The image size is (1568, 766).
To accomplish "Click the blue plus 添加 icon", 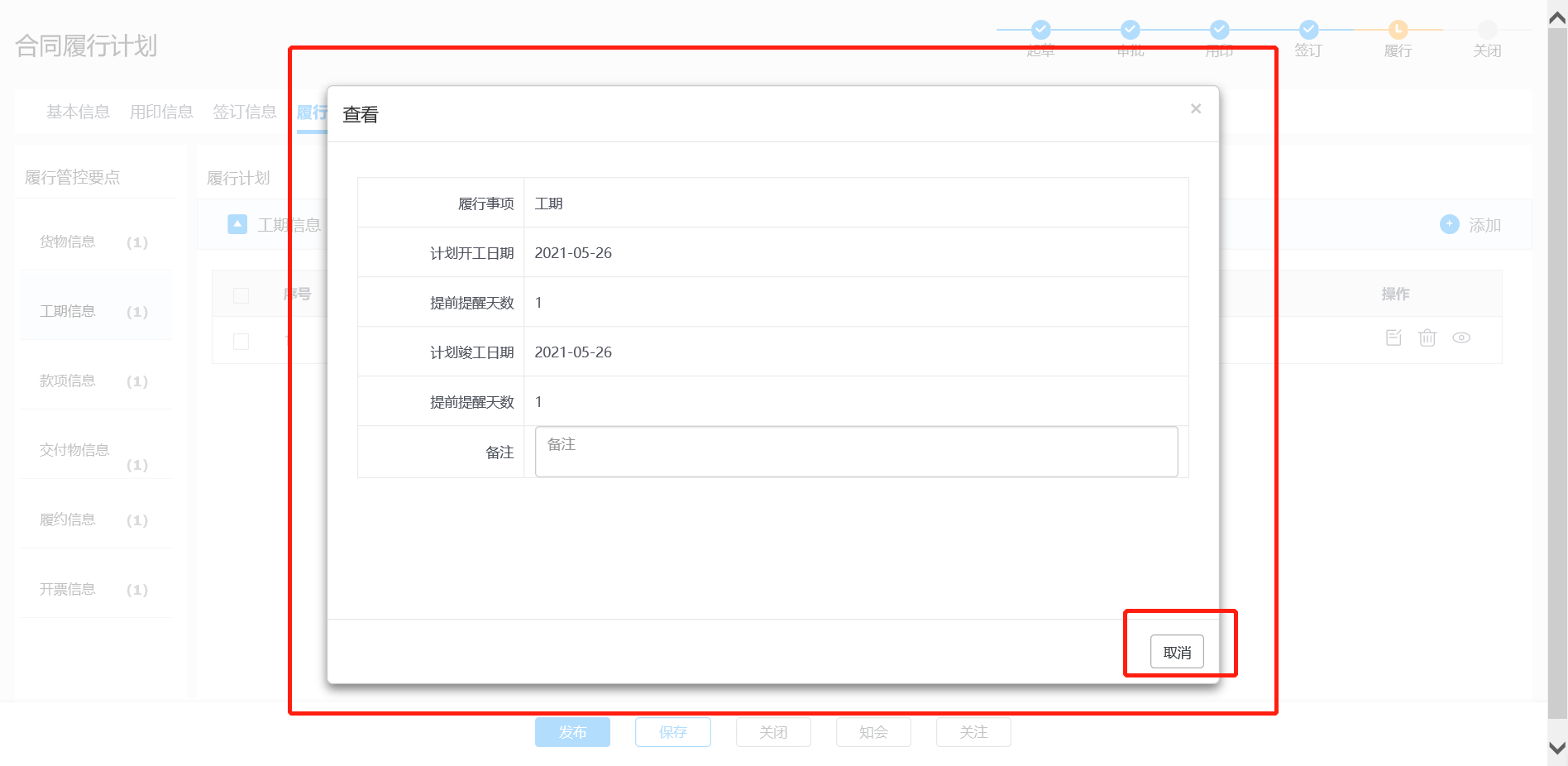I will 1450,224.
